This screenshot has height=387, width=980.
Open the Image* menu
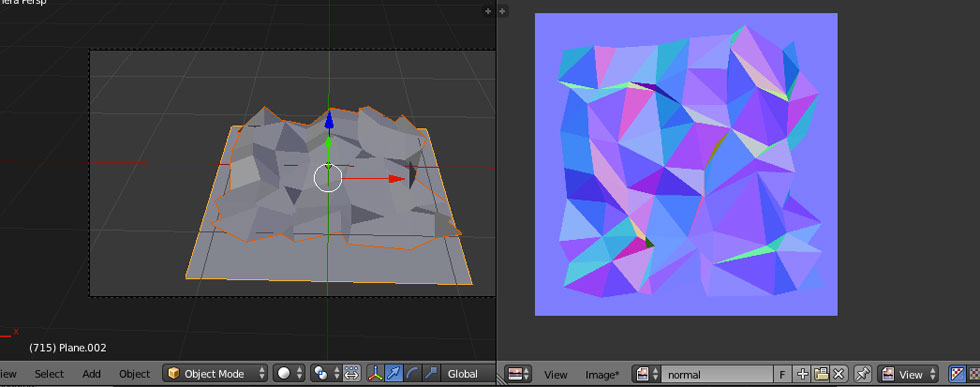tap(602, 374)
